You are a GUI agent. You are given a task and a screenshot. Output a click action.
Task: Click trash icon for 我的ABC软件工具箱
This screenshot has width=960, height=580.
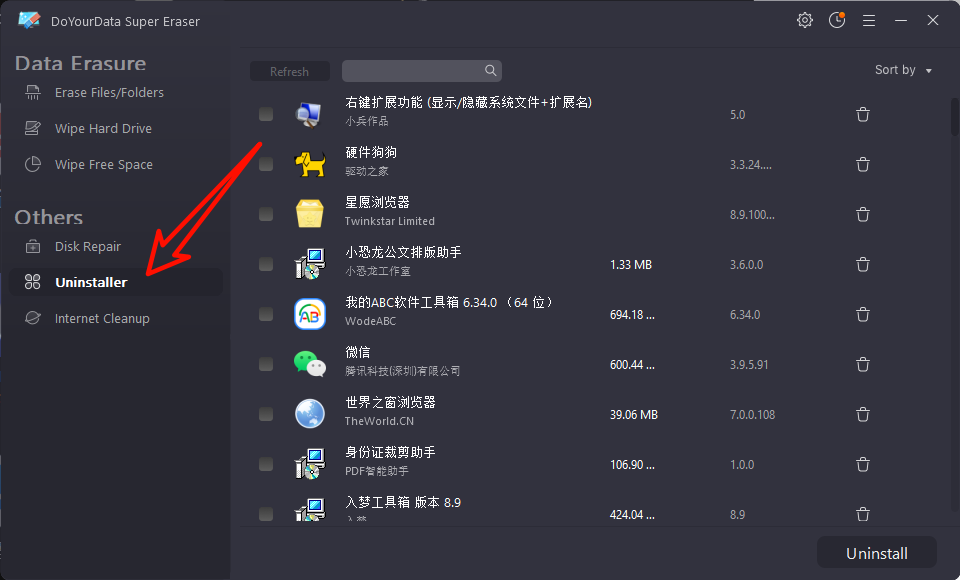tap(863, 314)
